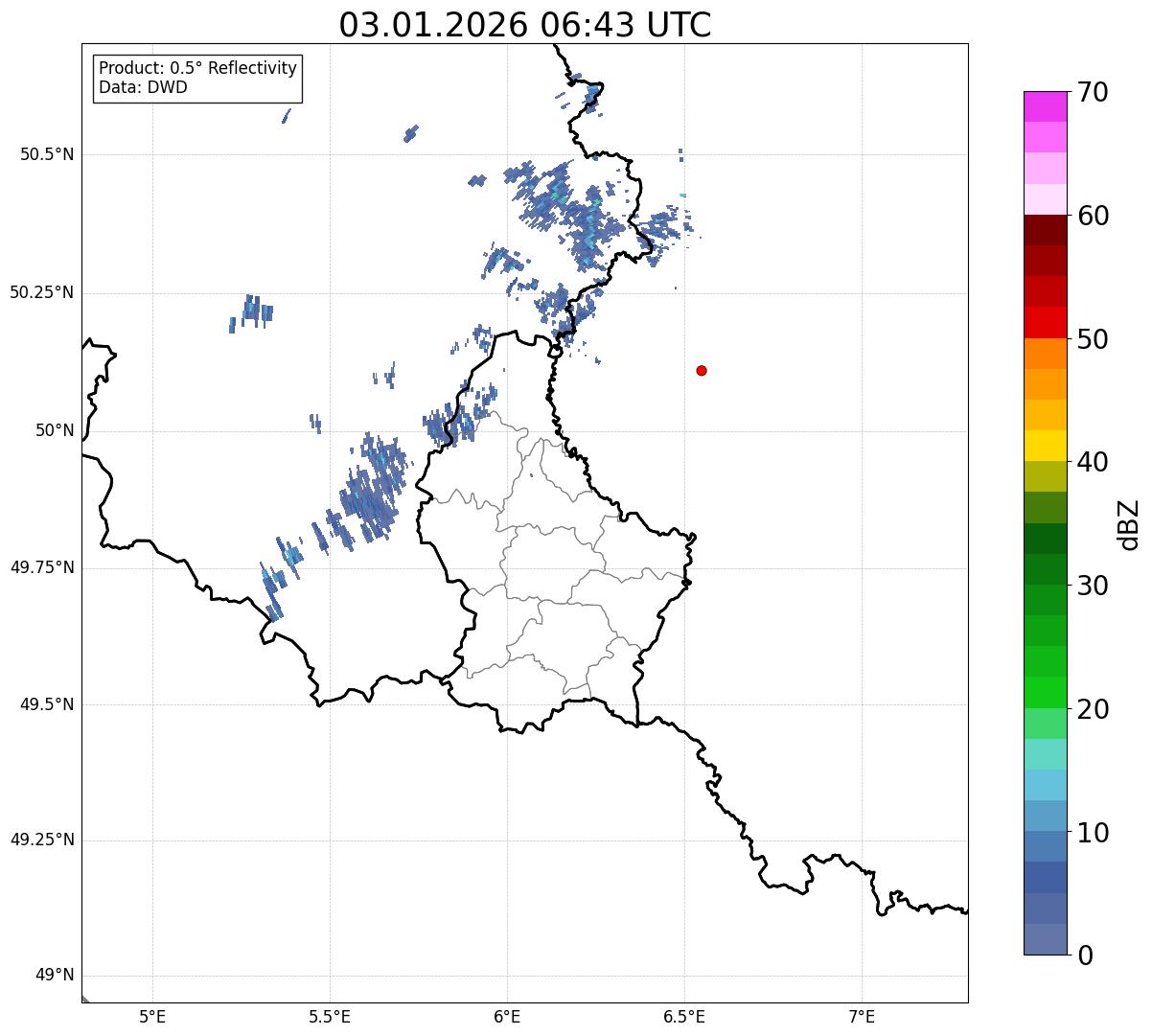Click the 70 colorbar tick label
The width and height of the screenshot is (1152, 1036).
[x=1093, y=92]
